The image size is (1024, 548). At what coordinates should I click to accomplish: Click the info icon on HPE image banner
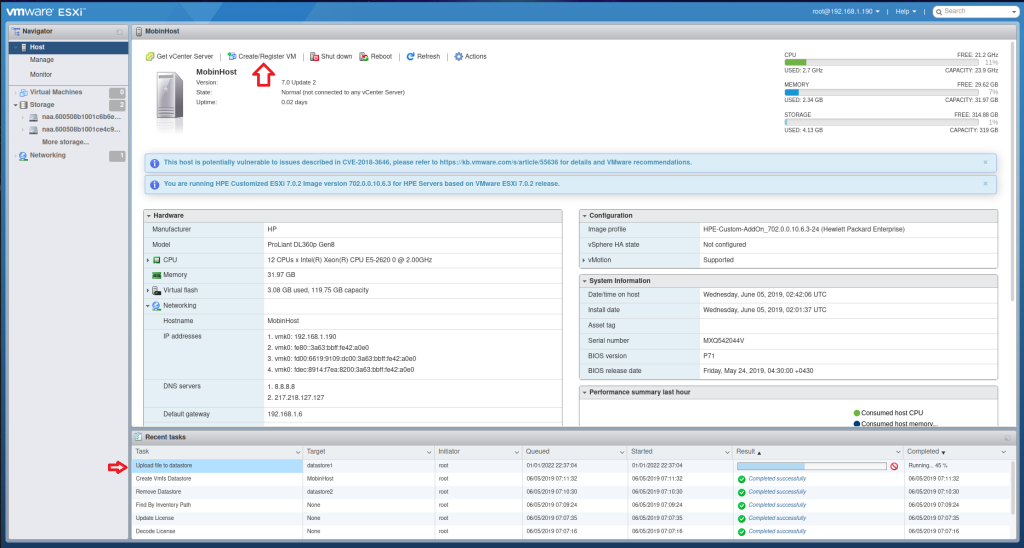pos(154,184)
